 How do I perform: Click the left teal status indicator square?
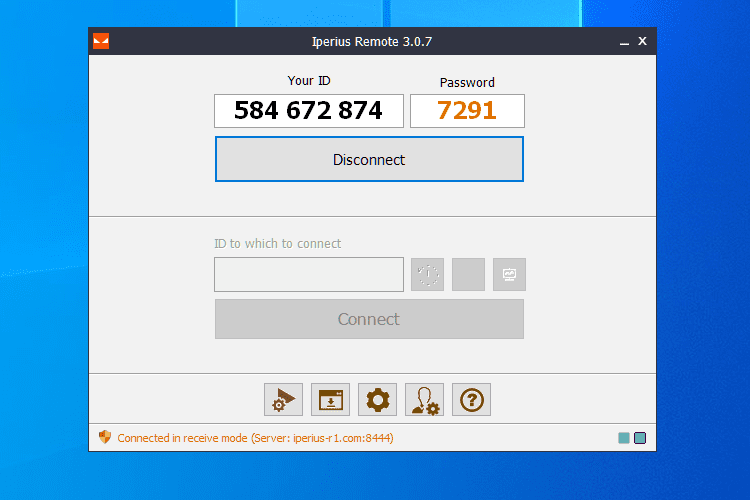tap(624, 438)
